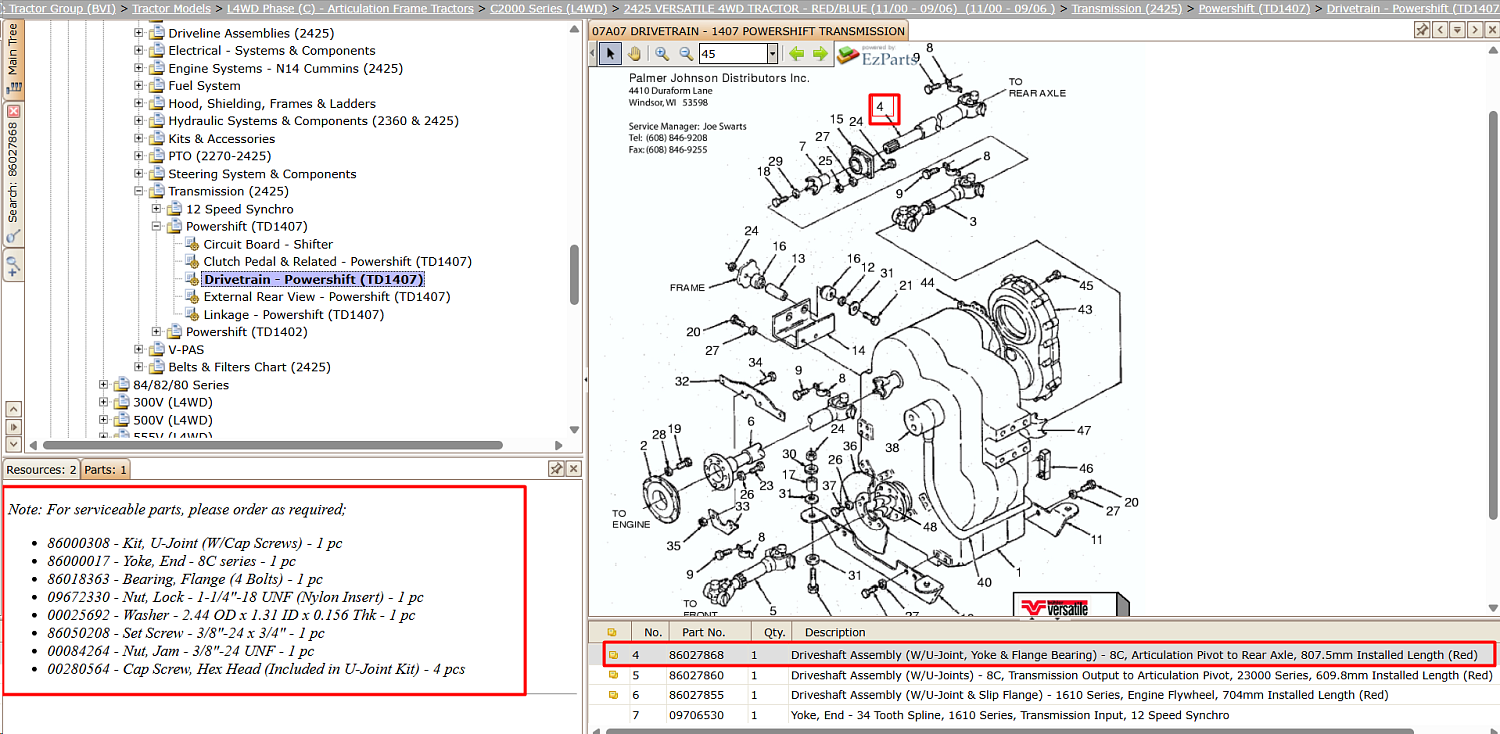Expand Hood, Shielding, Frames & Ladders node

(x=139, y=104)
